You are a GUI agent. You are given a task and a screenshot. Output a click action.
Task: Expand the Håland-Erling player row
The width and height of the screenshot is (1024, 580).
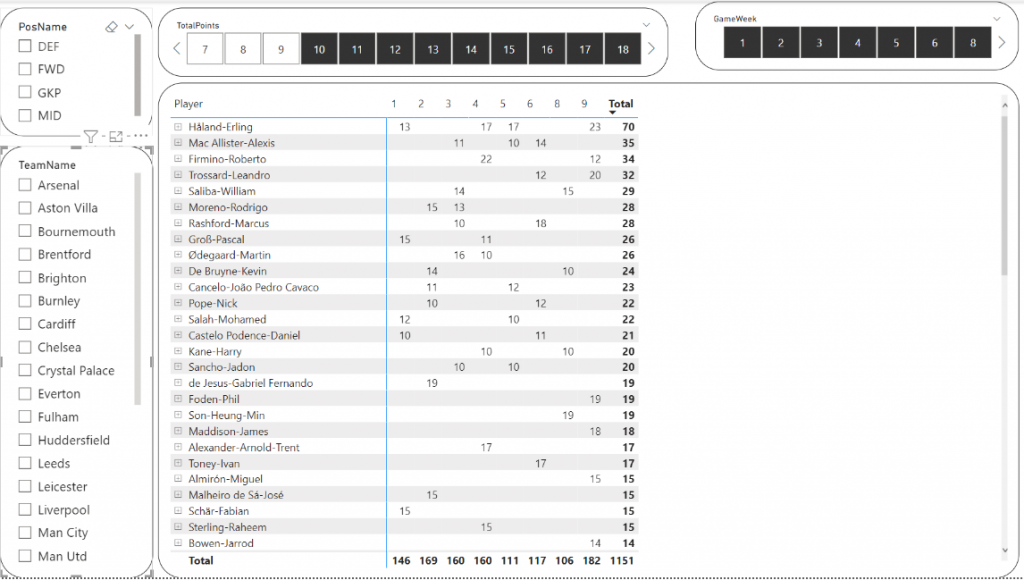[x=177, y=127]
